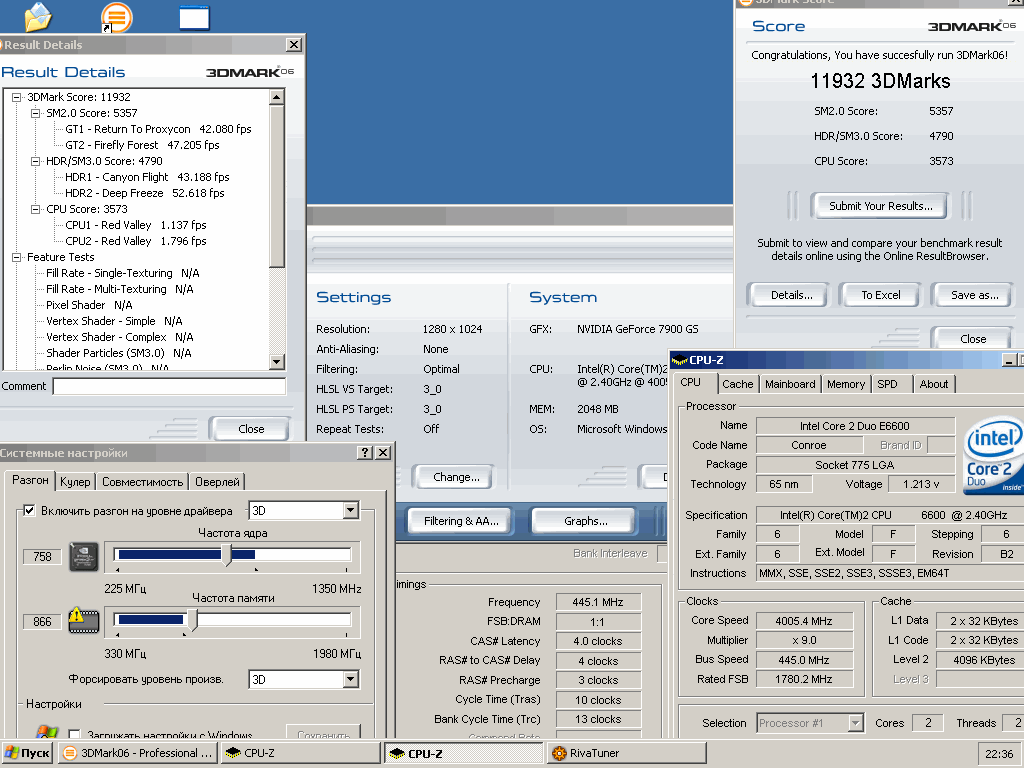This screenshot has width=1024, height=768.
Task: Switch to RivaTuner in the taskbar
Action: 627,753
